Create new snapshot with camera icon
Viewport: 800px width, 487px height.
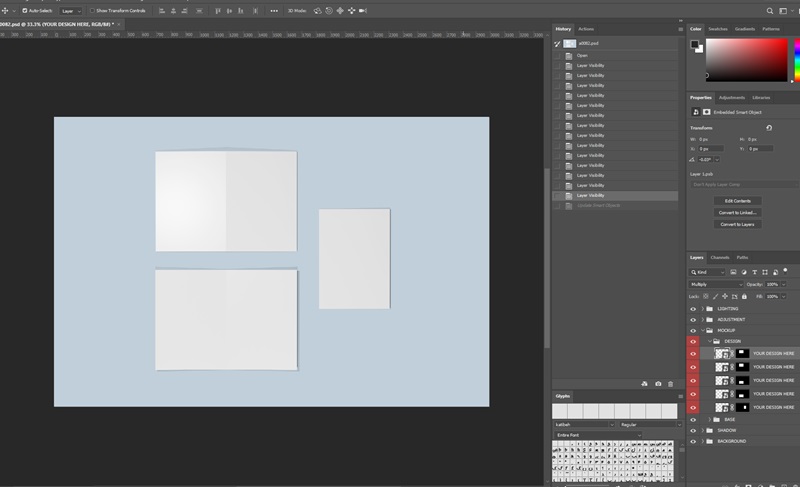click(658, 384)
